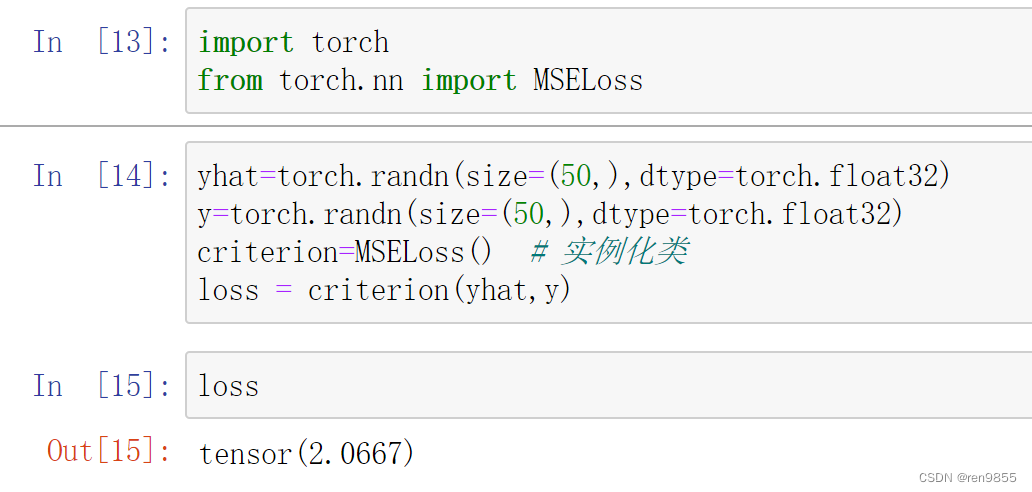Click 'from torch.nn import MSELoss' line
This screenshot has width=1032, height=492.
420,81
